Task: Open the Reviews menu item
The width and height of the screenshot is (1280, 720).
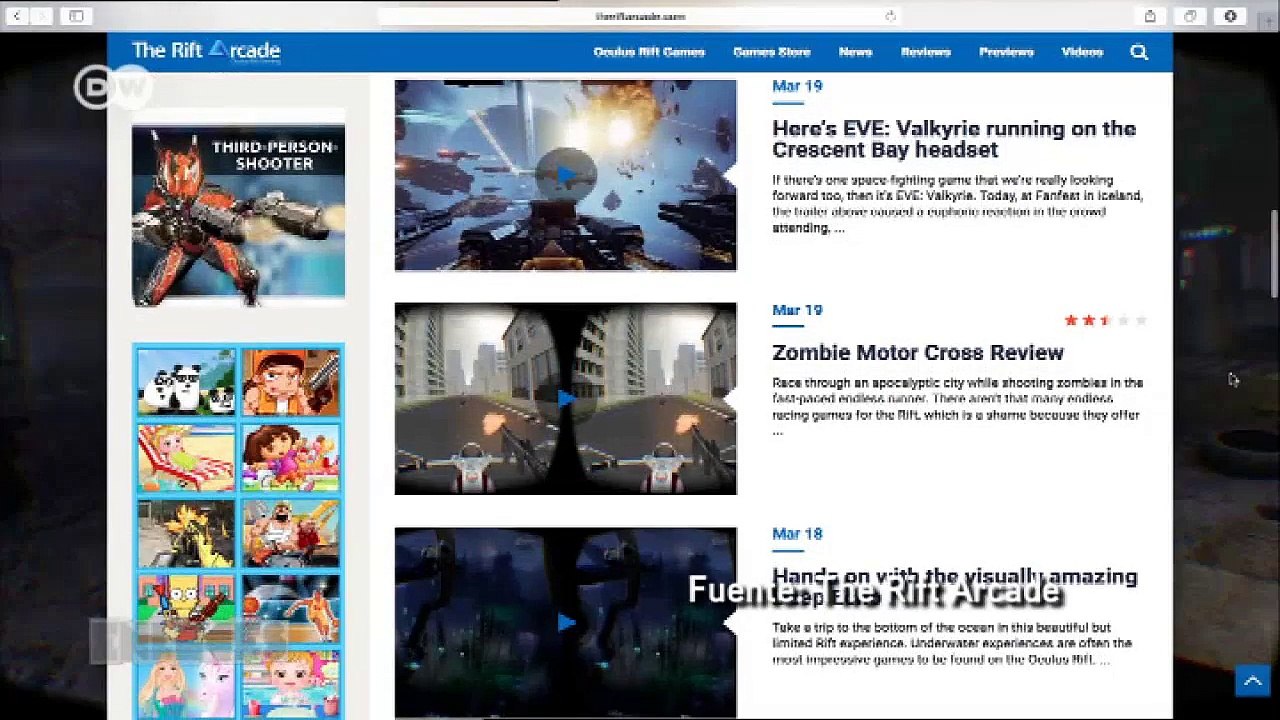Action: [x=925, y=52]
